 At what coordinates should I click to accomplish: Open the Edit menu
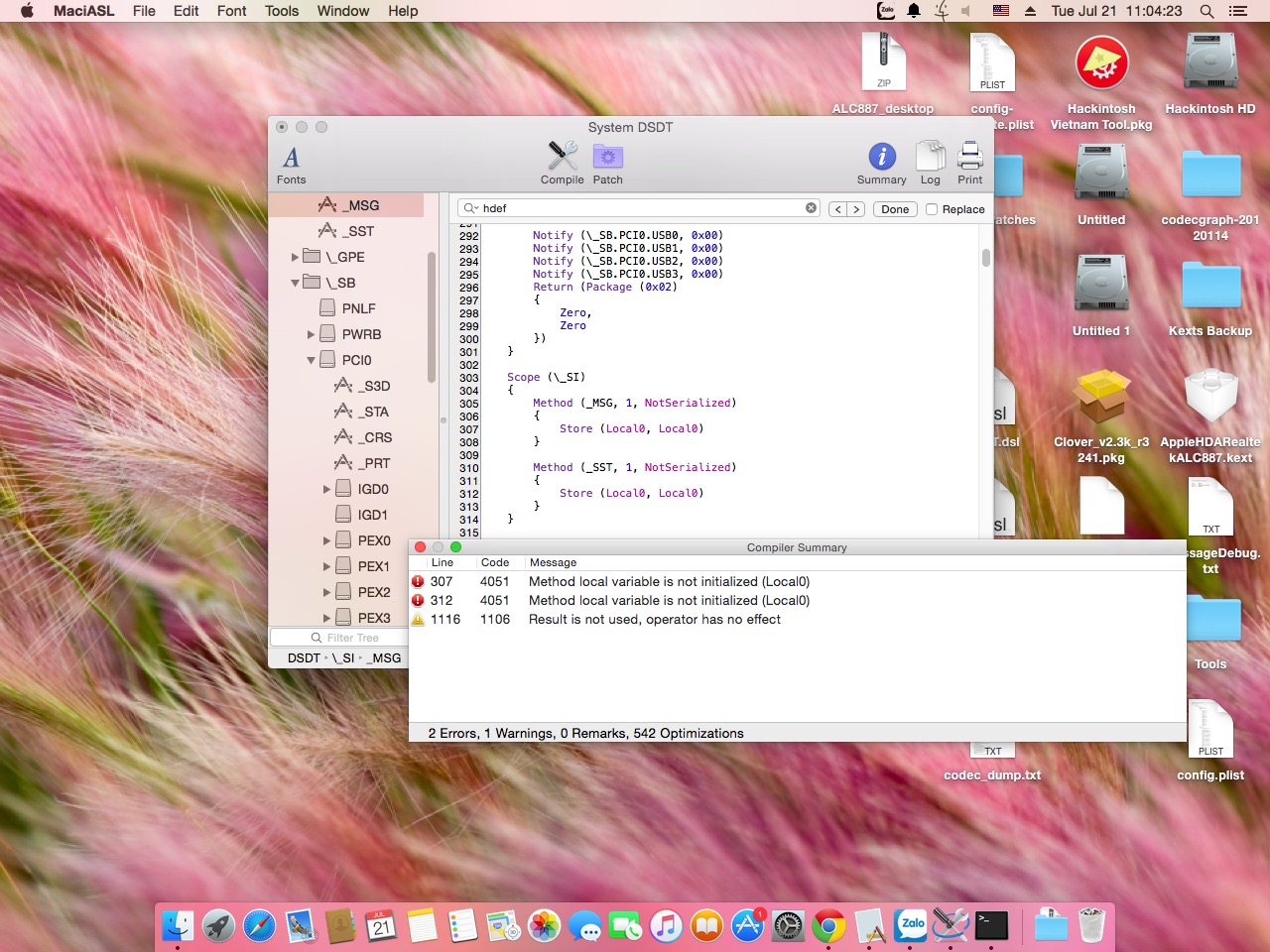(x=186, y=11)
